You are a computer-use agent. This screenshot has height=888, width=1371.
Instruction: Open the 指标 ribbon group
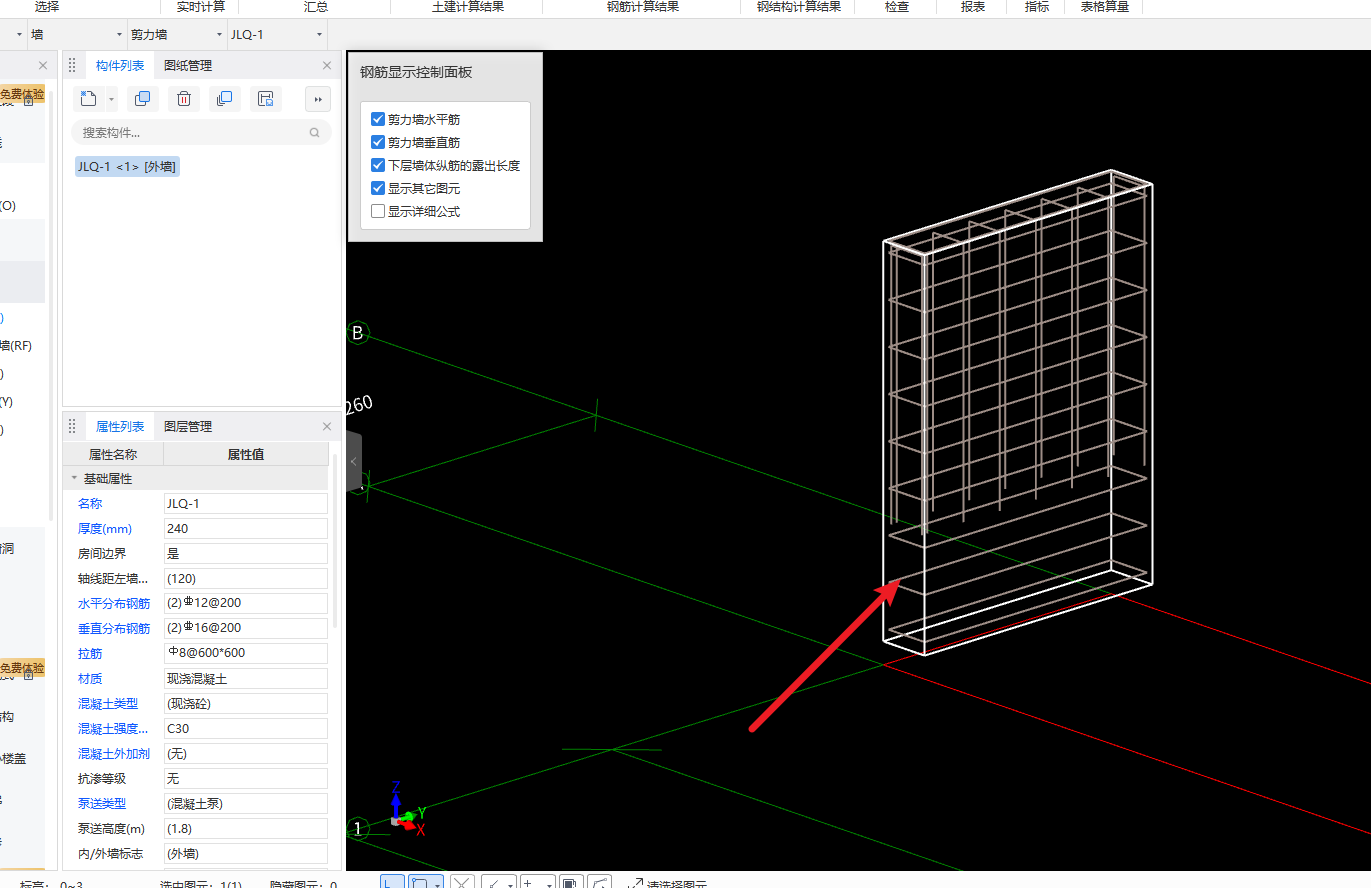(1037, 7)
